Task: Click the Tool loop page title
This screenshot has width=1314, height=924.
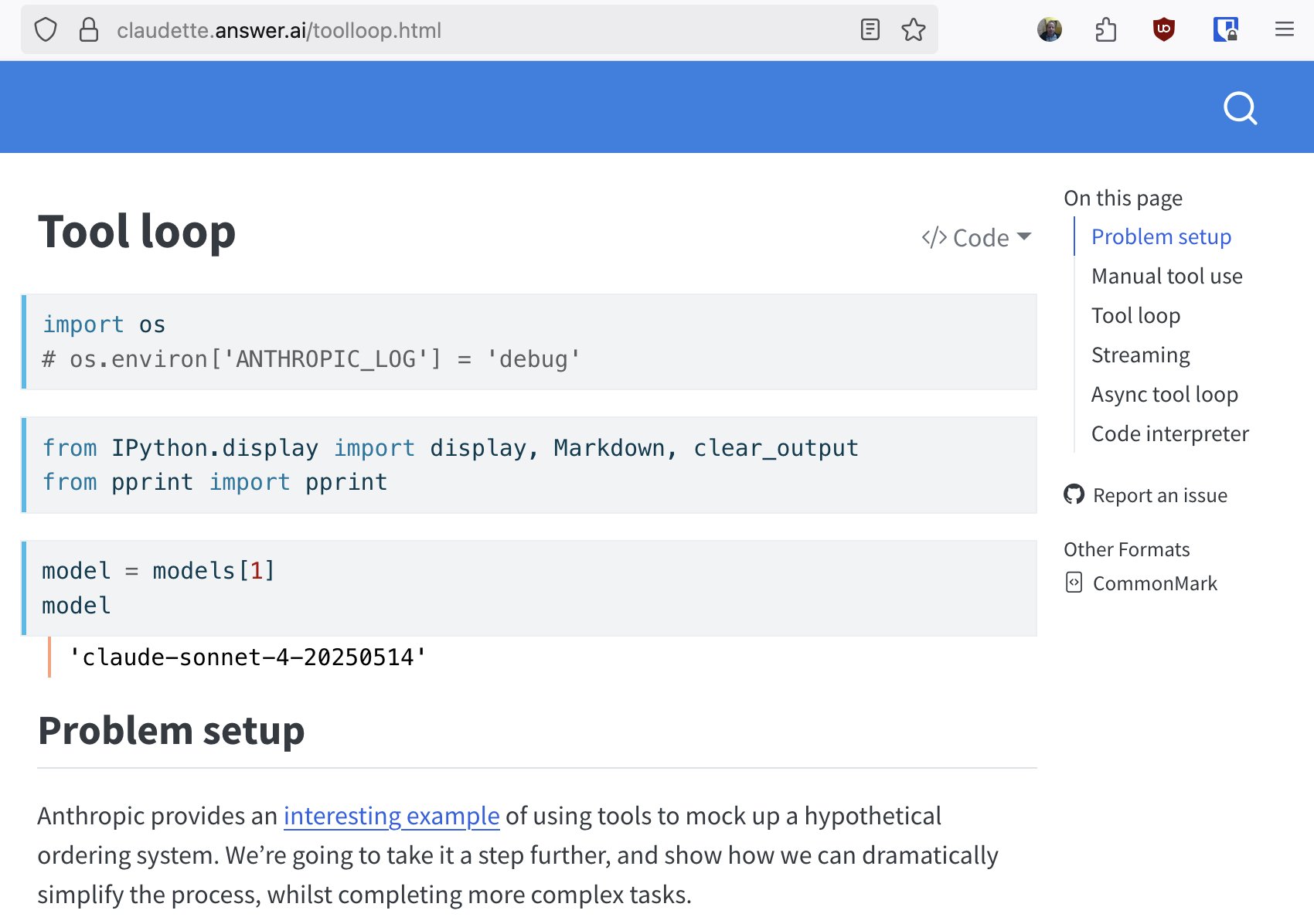Action: 137,232
